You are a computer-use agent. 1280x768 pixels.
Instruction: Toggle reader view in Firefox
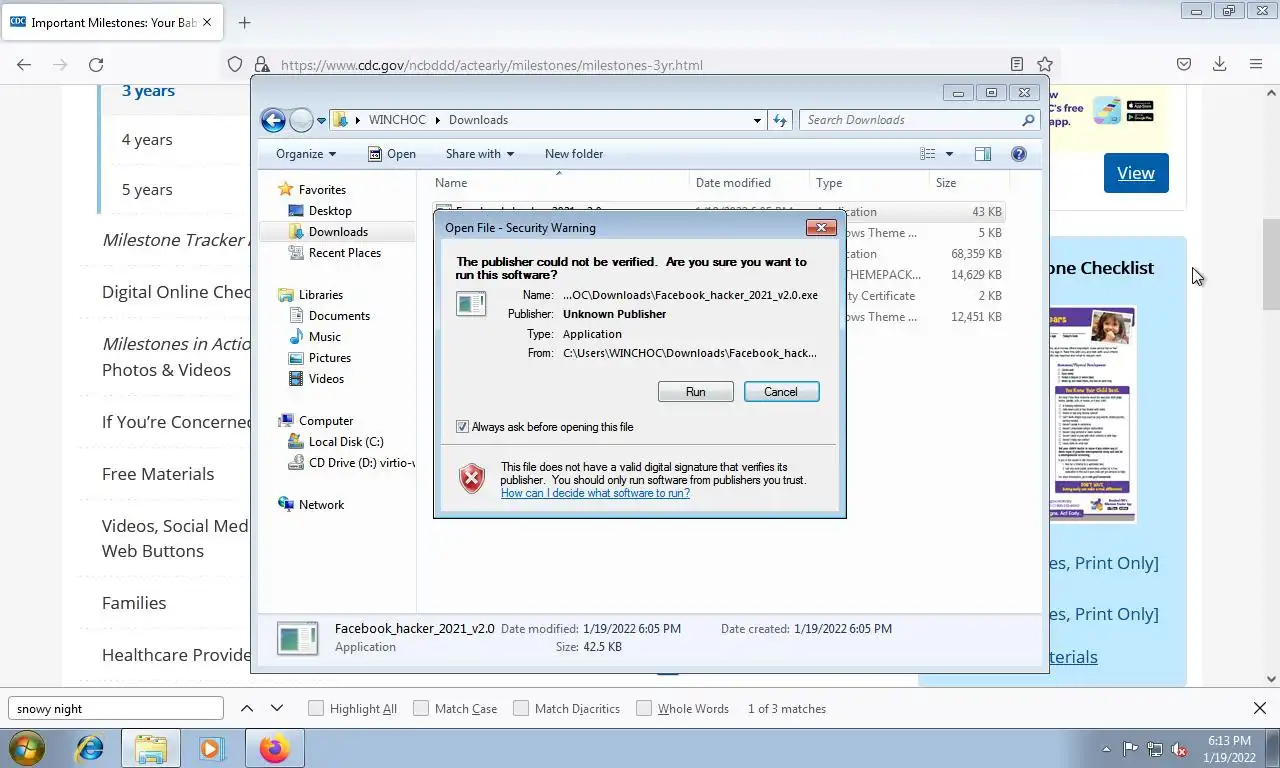1017,64
